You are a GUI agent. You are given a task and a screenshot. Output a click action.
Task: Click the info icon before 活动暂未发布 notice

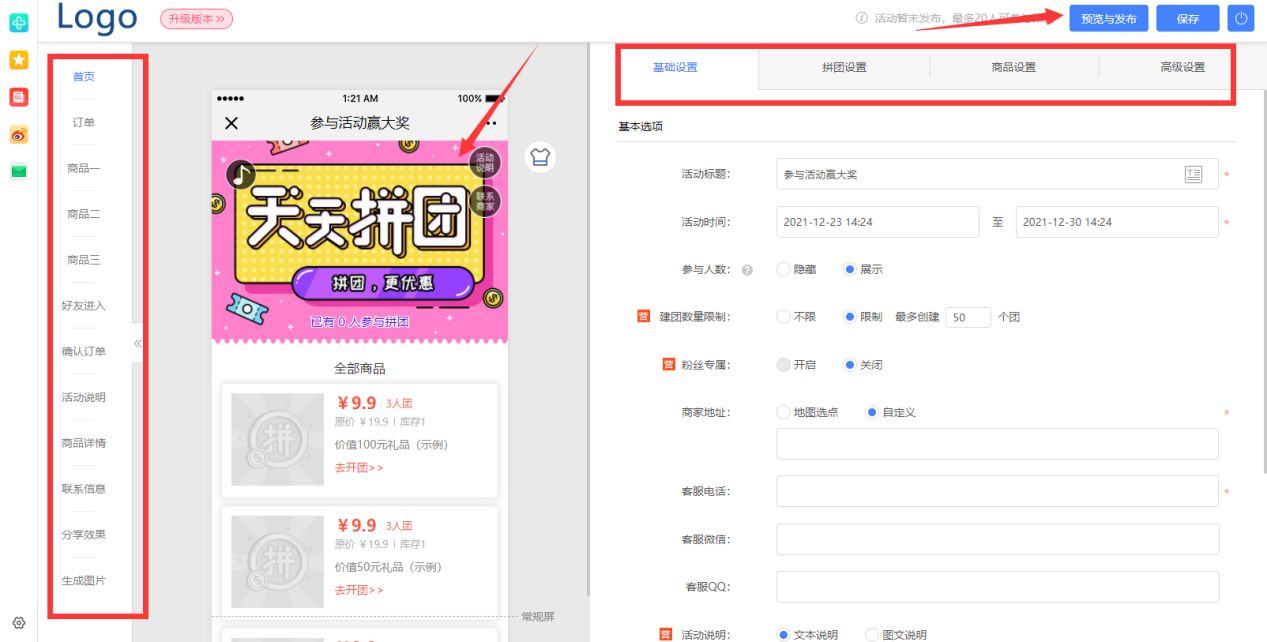pos(861,19)
